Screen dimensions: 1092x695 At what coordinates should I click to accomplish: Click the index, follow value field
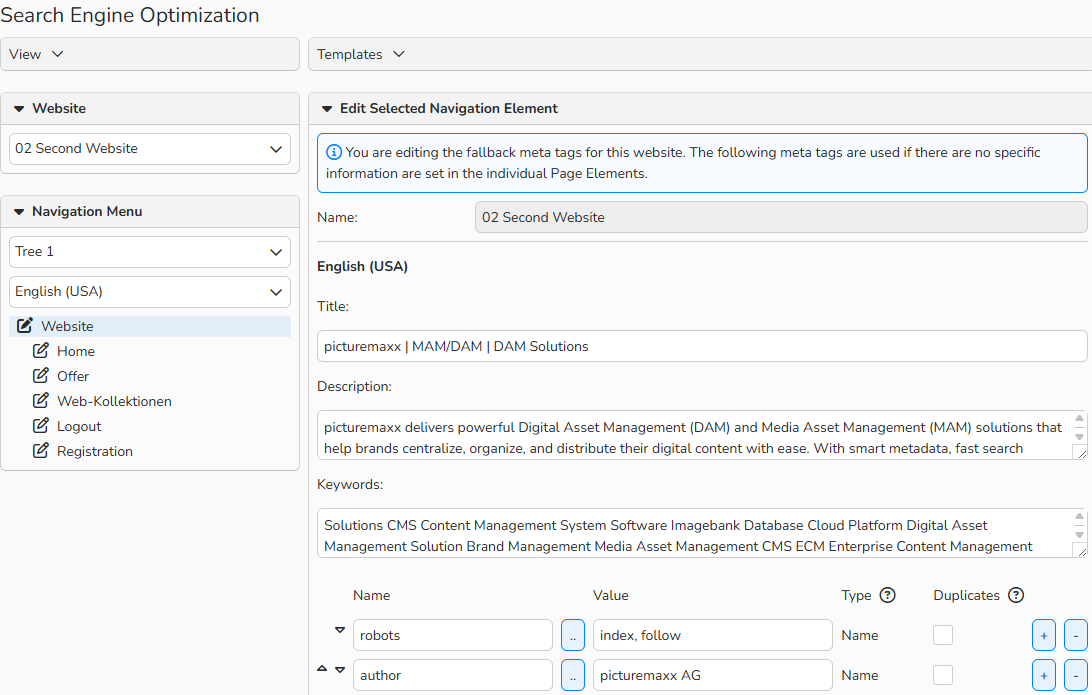712,635
